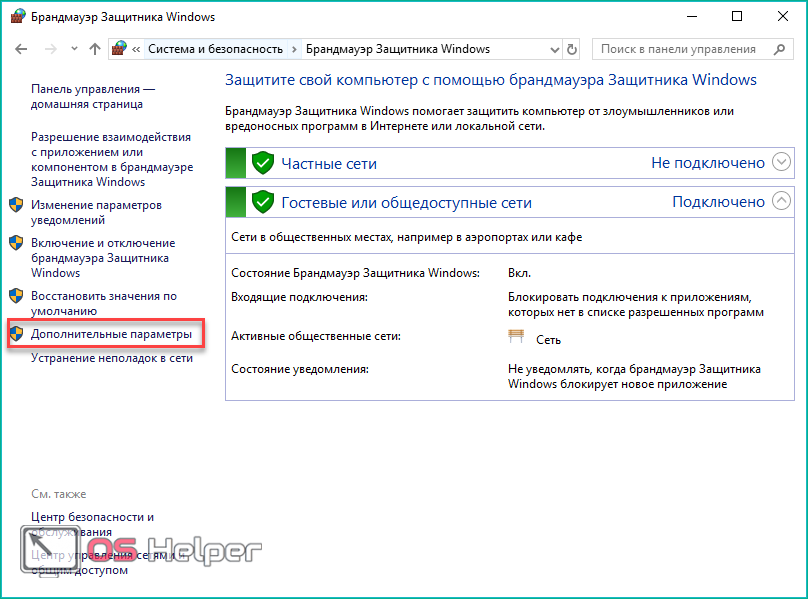This screenshot has height=599, width=808.
Task: Expand the 'Частные сети' section chevron
Action: (x=781, y=162)
